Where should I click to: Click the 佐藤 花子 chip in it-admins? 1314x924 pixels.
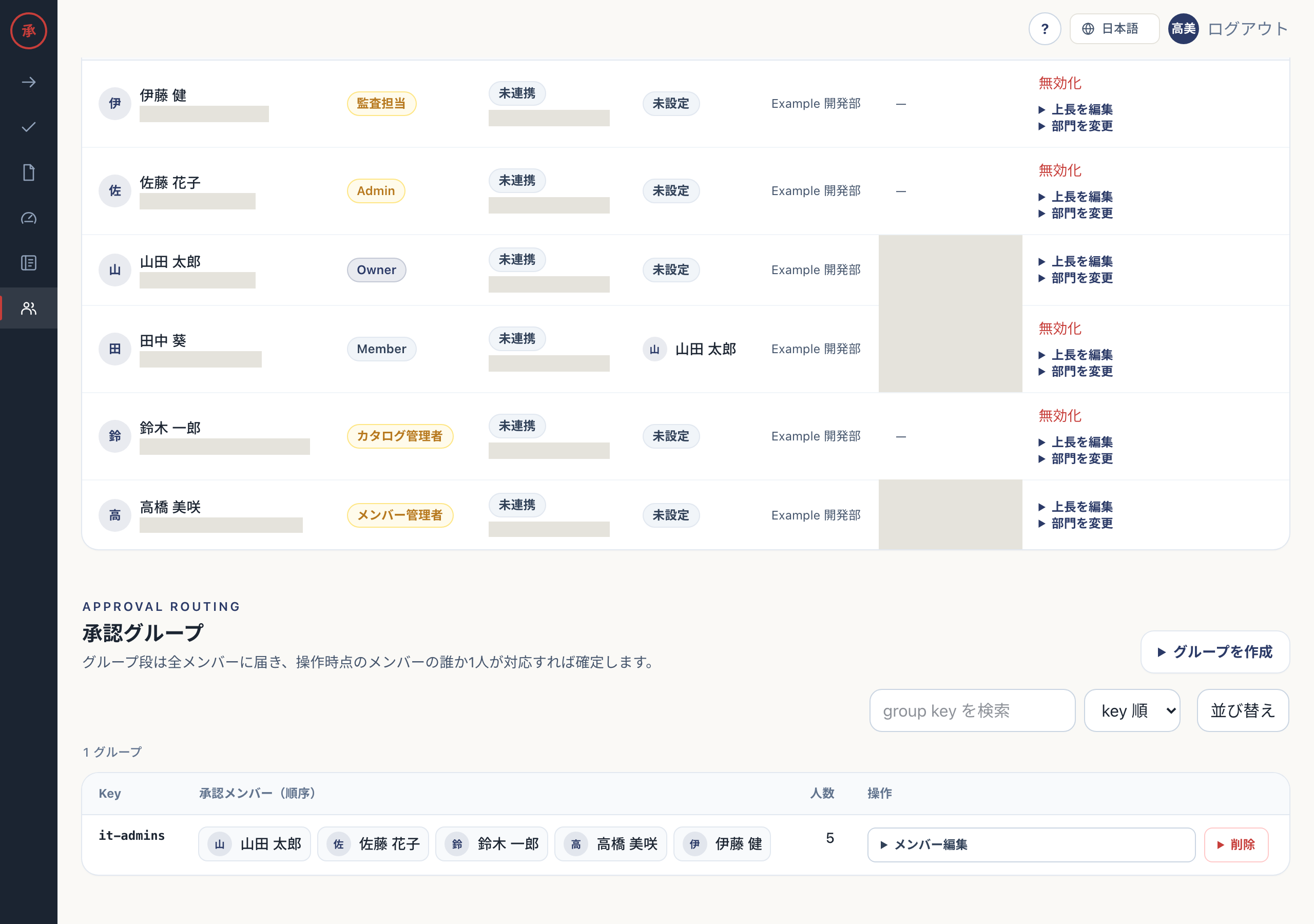click(373, 844)
